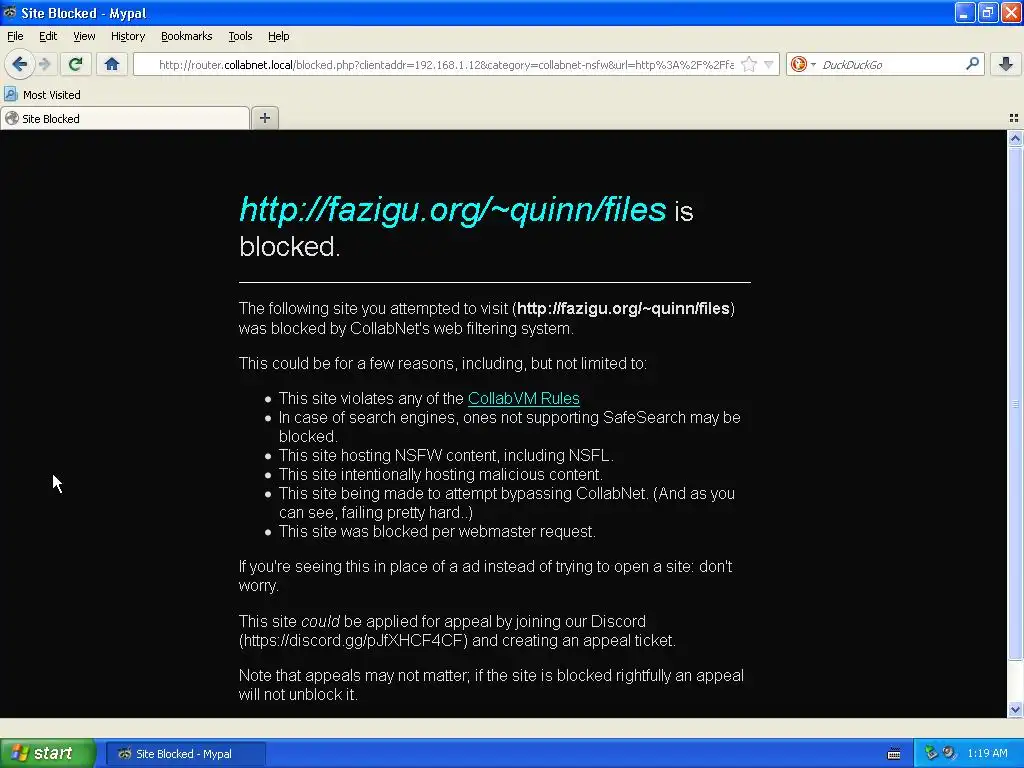Click the volume tray icon

[950, 753]
